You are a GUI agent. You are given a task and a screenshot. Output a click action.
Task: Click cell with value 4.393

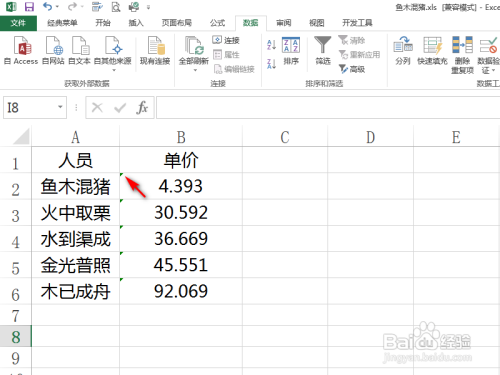pos(181,186)
